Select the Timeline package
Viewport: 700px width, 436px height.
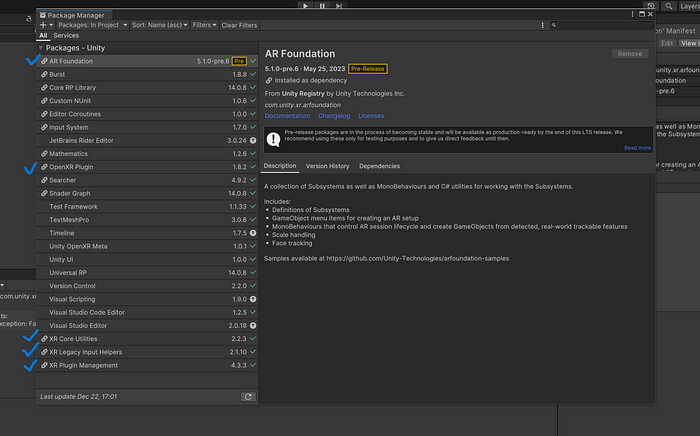147,233
